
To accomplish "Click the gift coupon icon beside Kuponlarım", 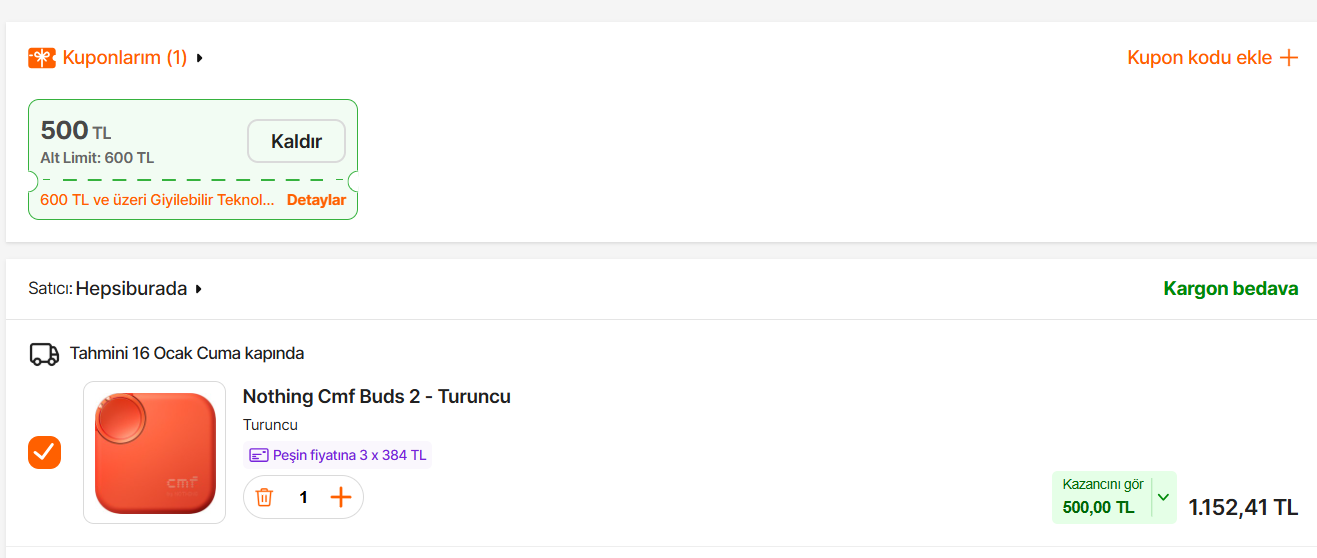I will 42,58.
